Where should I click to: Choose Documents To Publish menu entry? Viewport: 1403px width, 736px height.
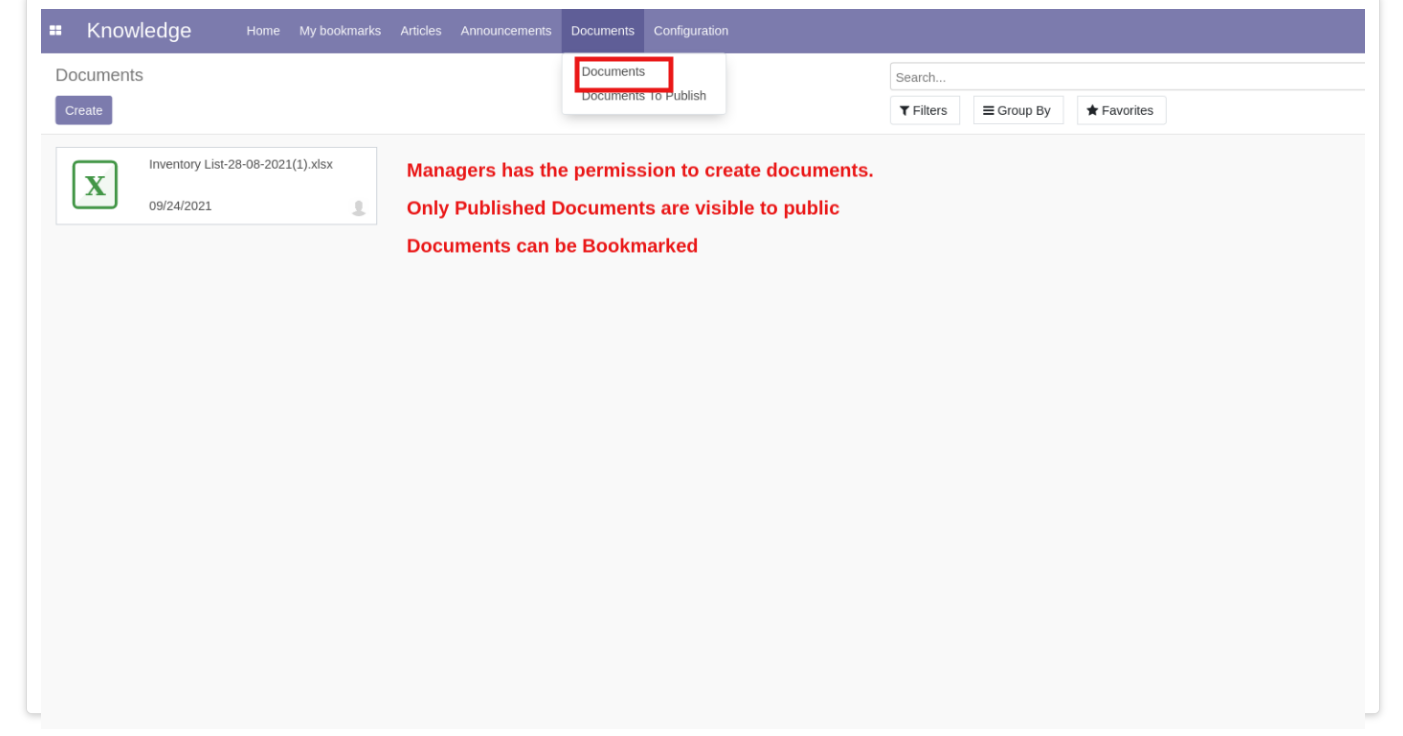click(643, 96)
